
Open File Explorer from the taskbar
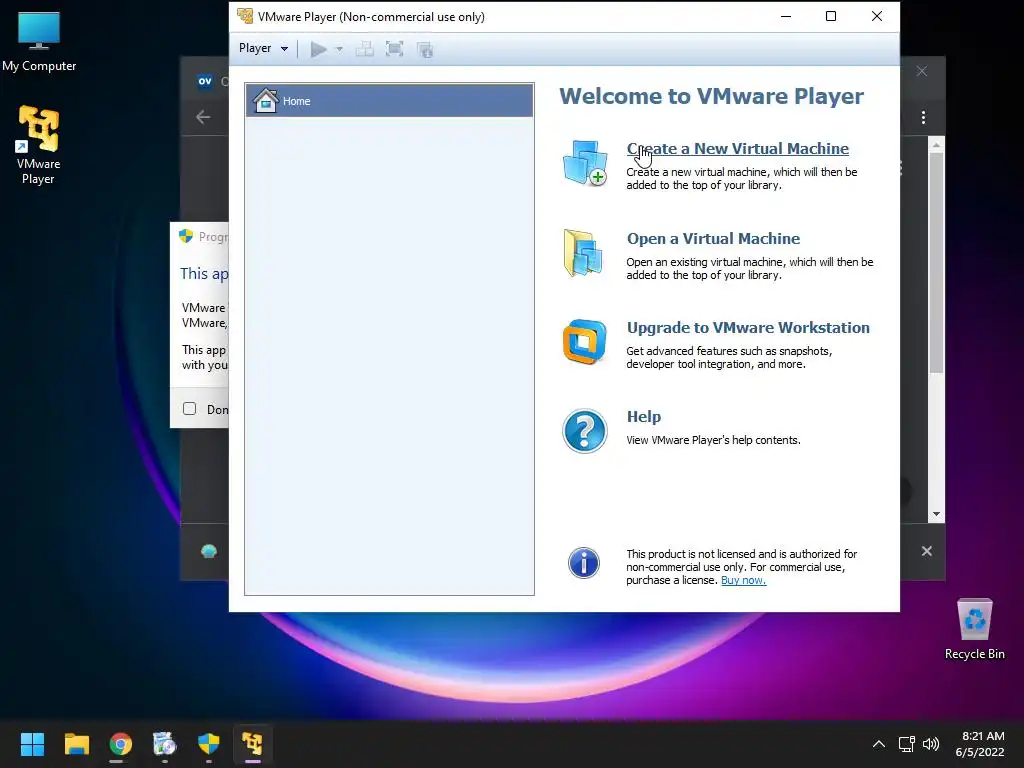(76, 744)
